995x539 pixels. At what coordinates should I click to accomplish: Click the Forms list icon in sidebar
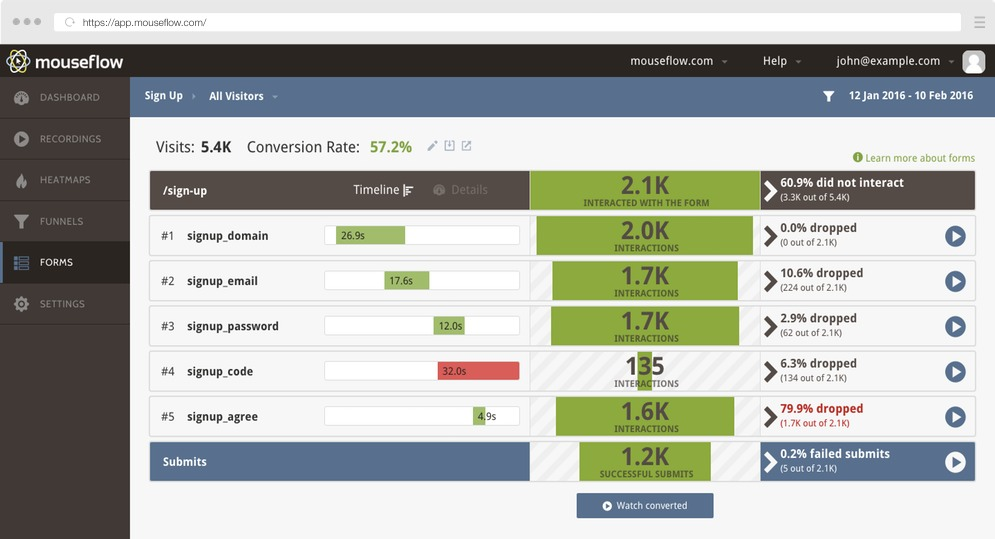(x=22, y=262)
